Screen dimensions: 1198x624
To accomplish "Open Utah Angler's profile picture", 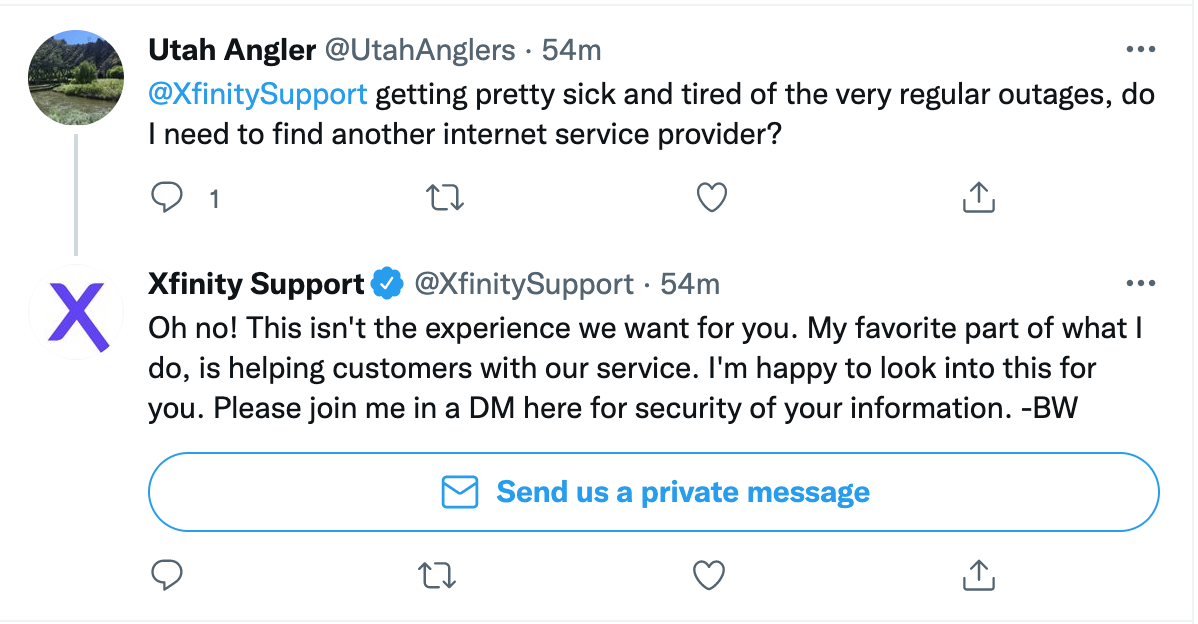I will [76, 76].
